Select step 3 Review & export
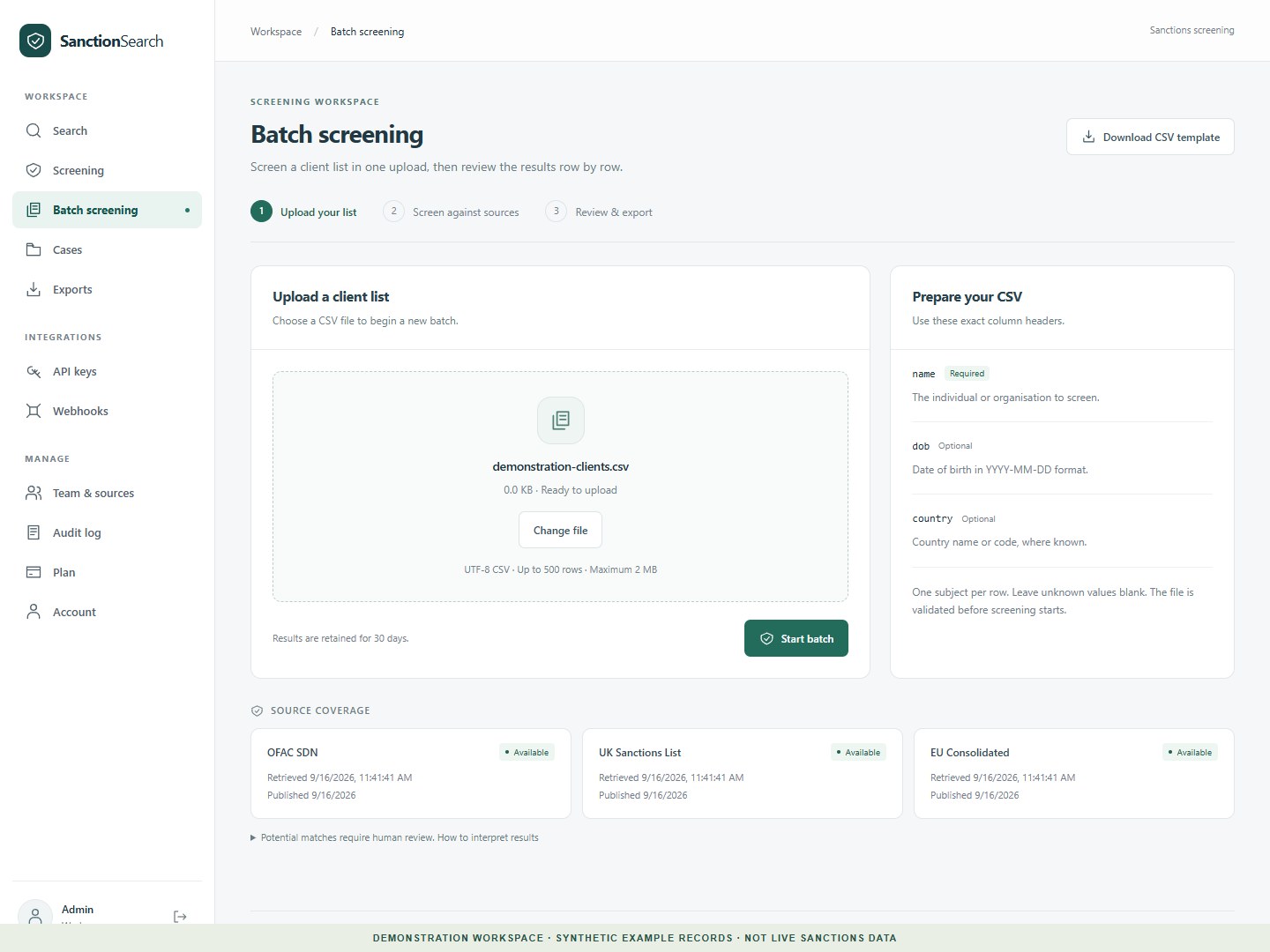Viewport: 1270px width, 952px height. 599,212
